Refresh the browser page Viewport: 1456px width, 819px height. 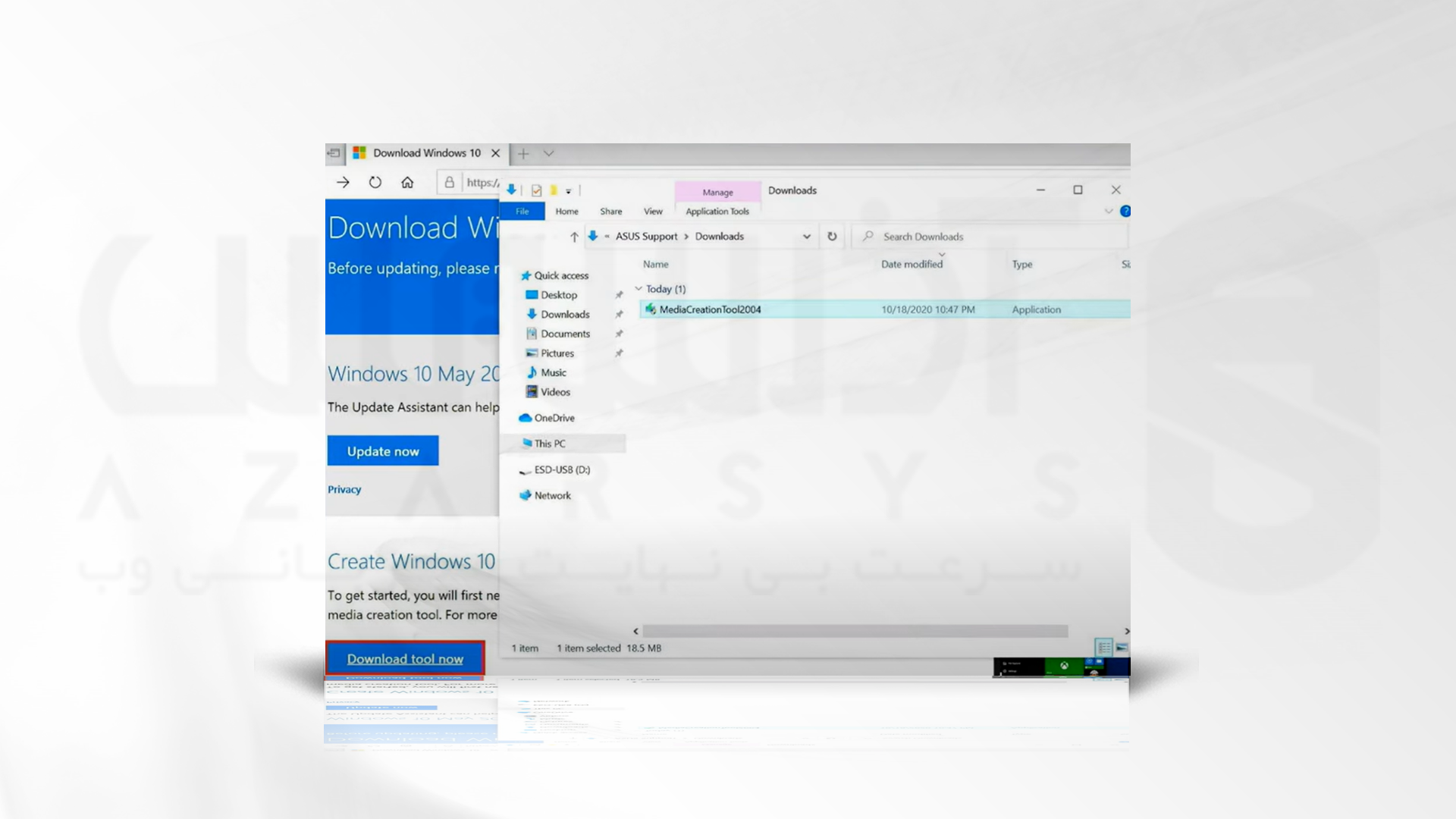[x=375, y=183]
